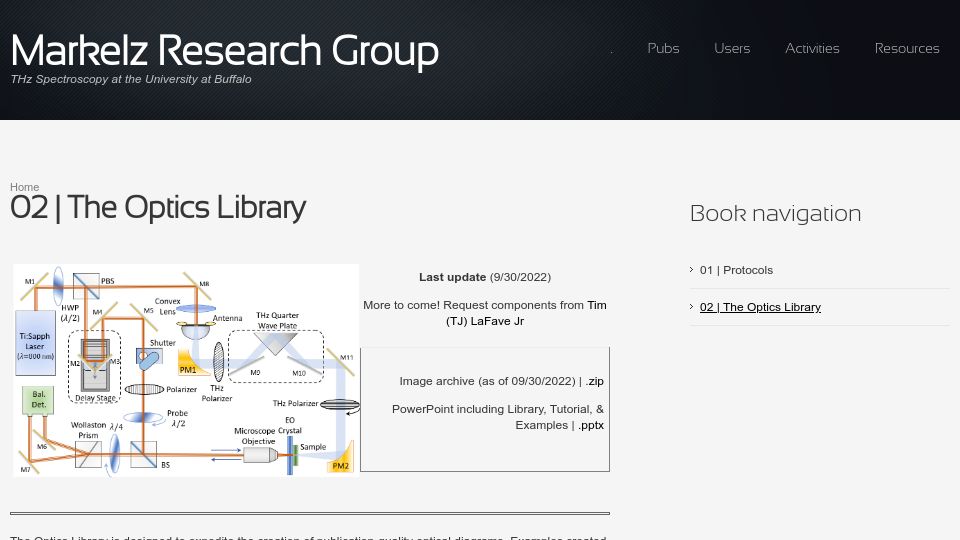Contact Tim (TJ) LaFave Jr link
The width and height of the screenshot is (960, 540).
[525, 313]
